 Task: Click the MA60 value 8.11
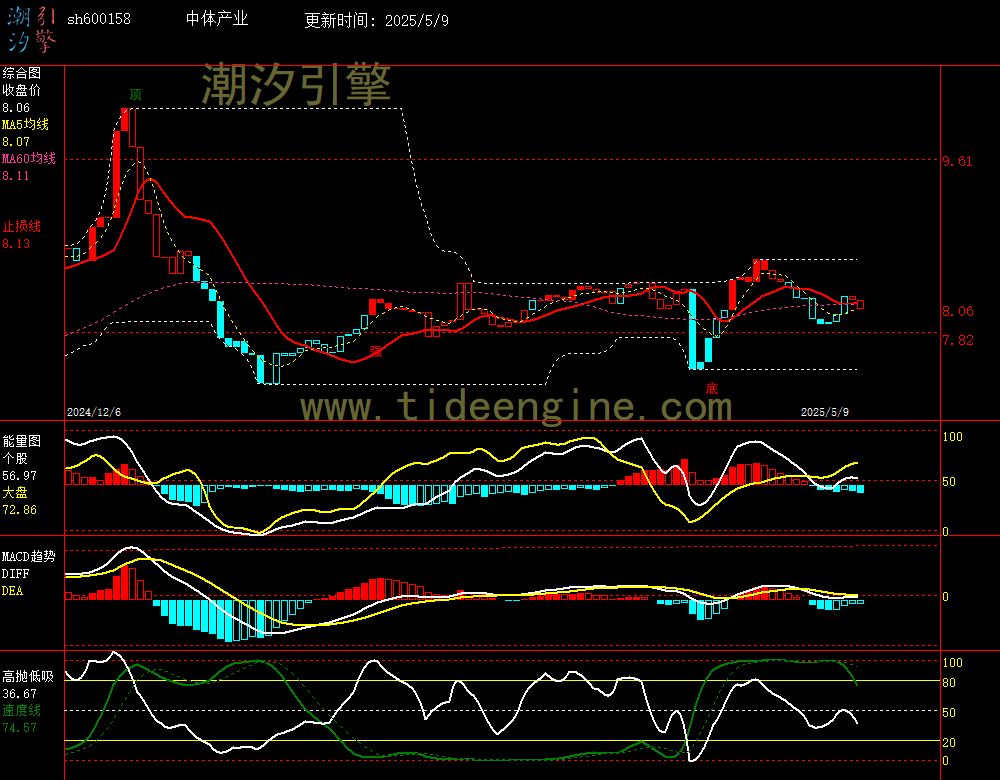(15, 175)
